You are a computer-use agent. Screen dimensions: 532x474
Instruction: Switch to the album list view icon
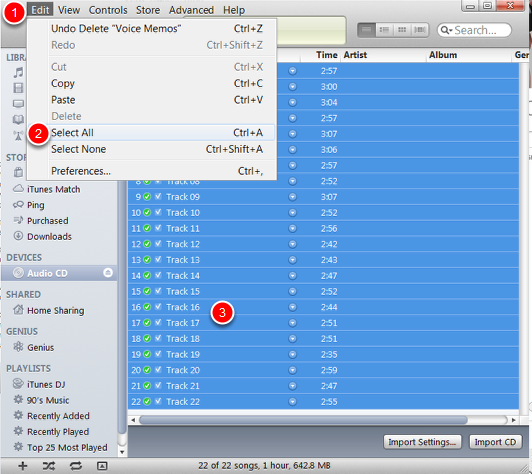(x=384, y=30)
